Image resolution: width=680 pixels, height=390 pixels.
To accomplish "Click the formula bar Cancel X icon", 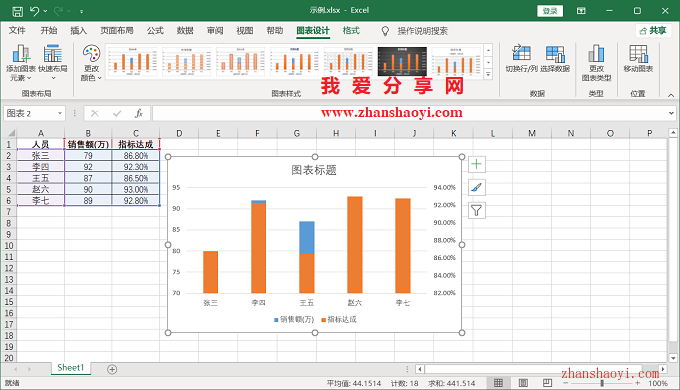I will 95,113.
